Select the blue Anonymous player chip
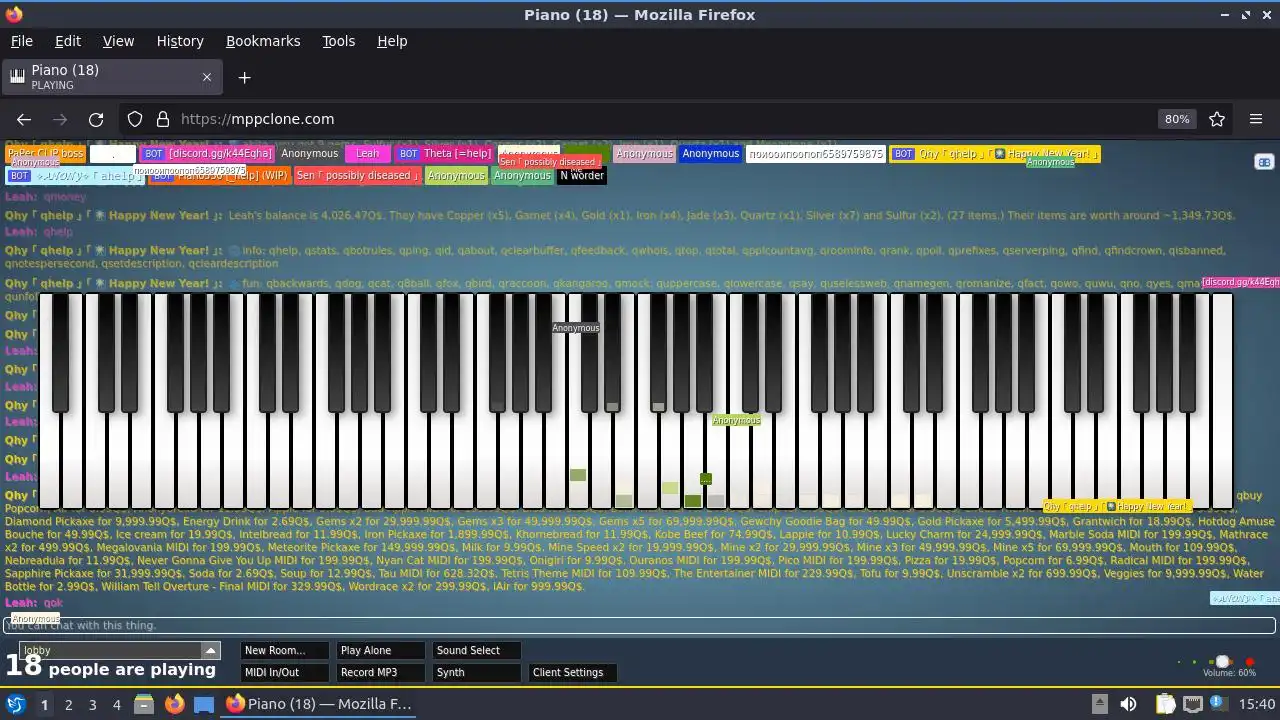The width and height of the screenshot is (1280, 720). coord(711,153)
